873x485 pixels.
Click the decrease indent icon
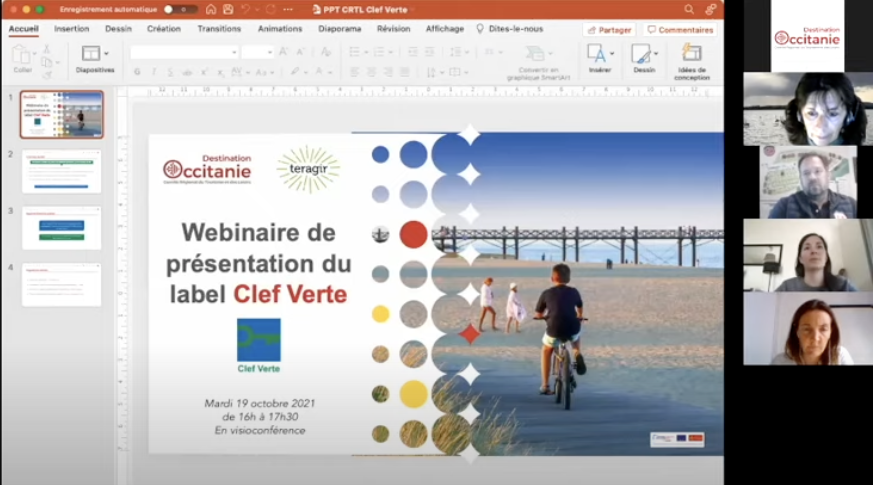(x=412, y=52)
